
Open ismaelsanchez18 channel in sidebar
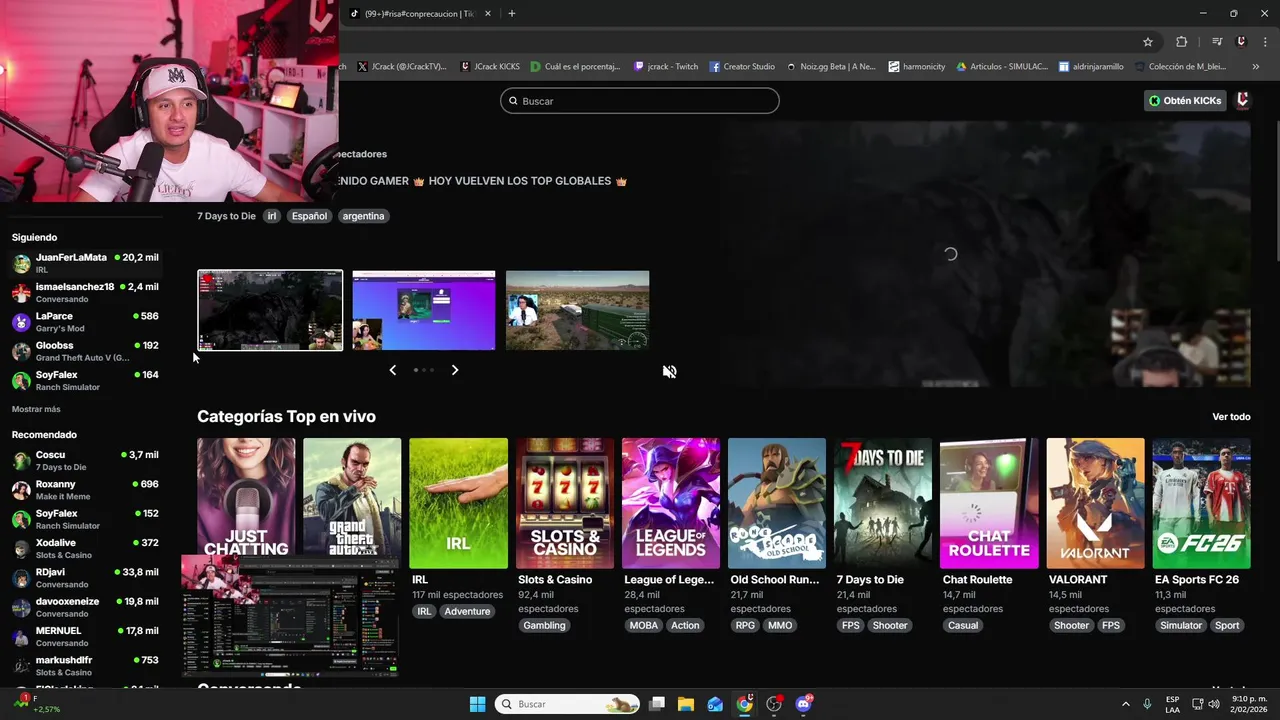click(x=85, y=292)
